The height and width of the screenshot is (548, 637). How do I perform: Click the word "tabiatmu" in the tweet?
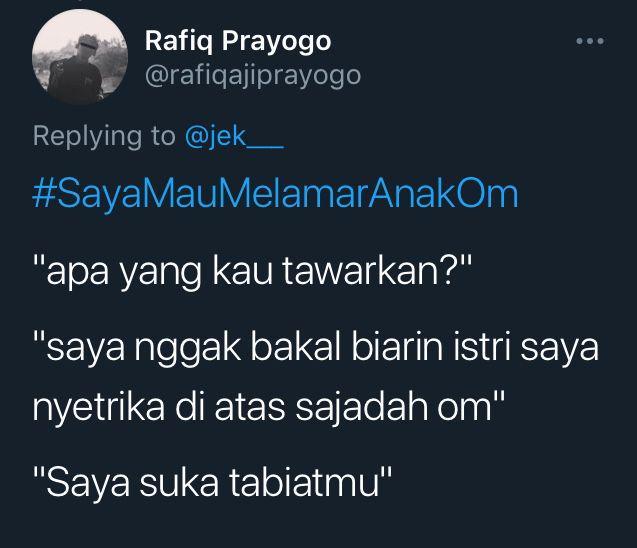point(304,483)
